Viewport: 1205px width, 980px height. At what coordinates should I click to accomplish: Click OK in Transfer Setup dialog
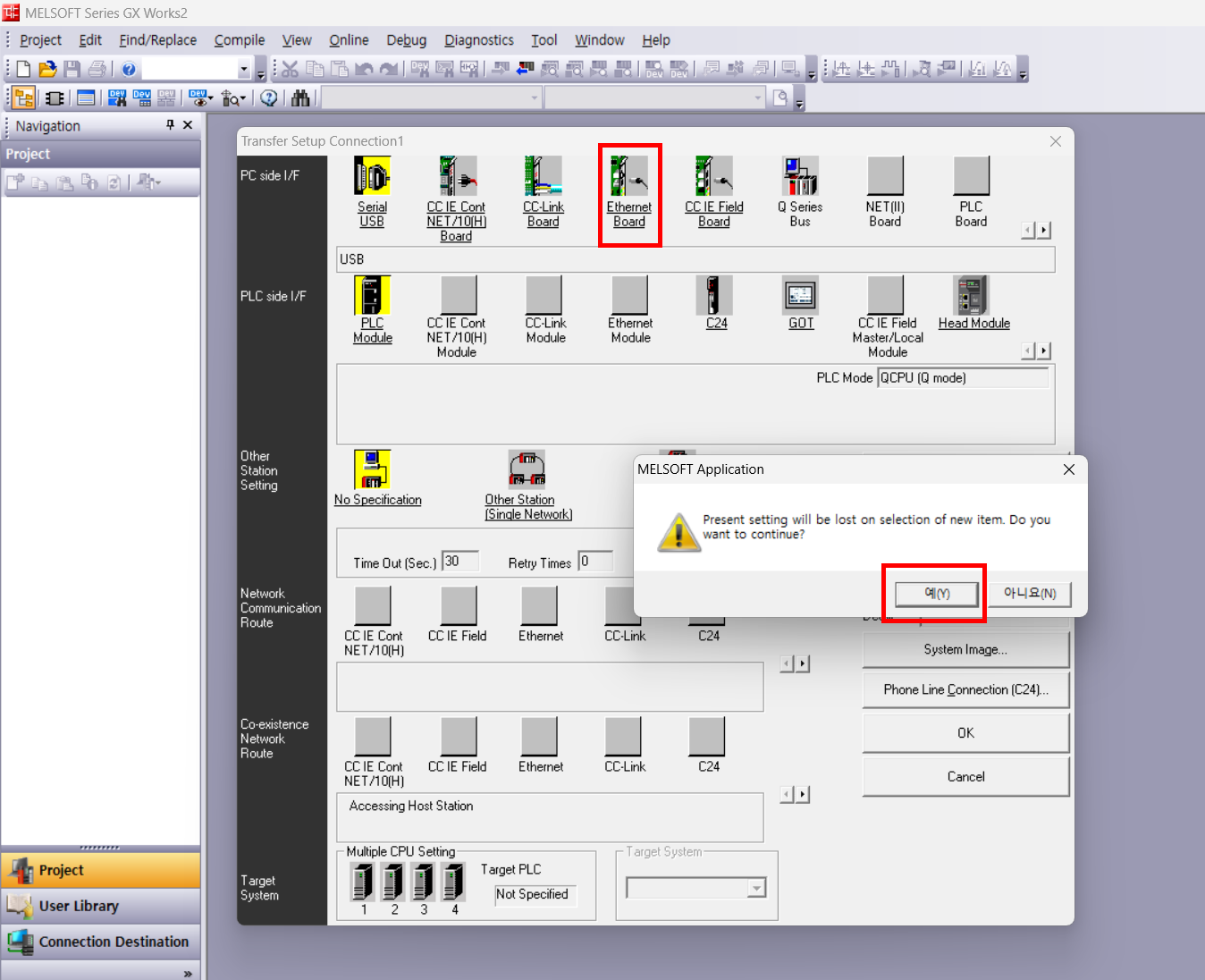pos(965,733)
